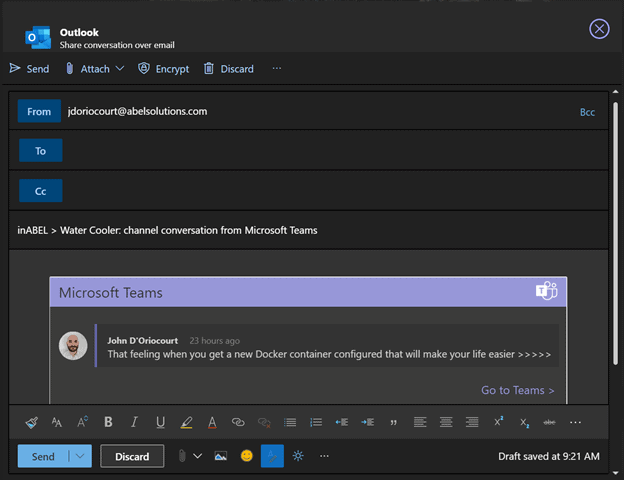Toggle bold formatting

[108, 421]
